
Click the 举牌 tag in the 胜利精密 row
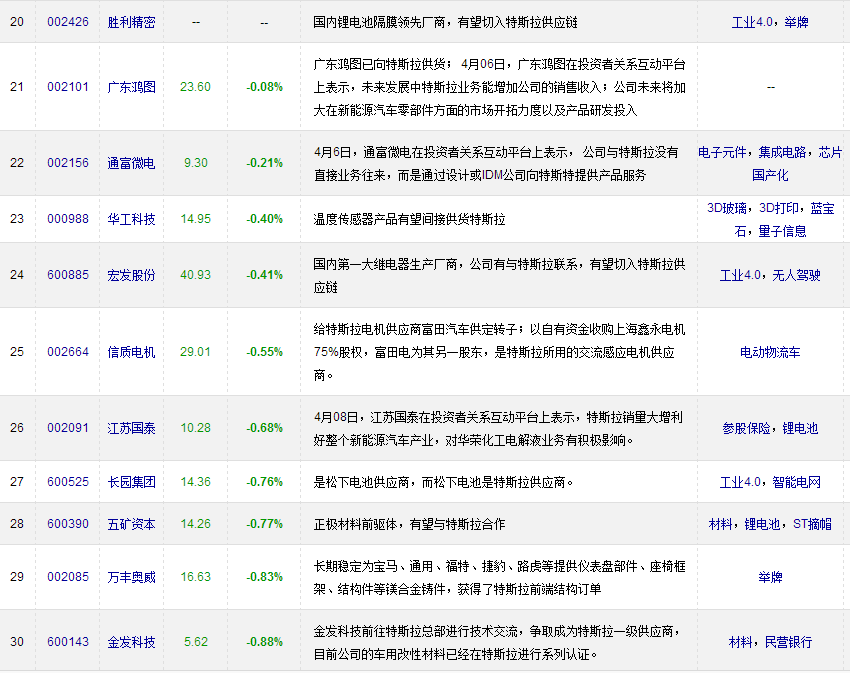click(x=796, y=22)
